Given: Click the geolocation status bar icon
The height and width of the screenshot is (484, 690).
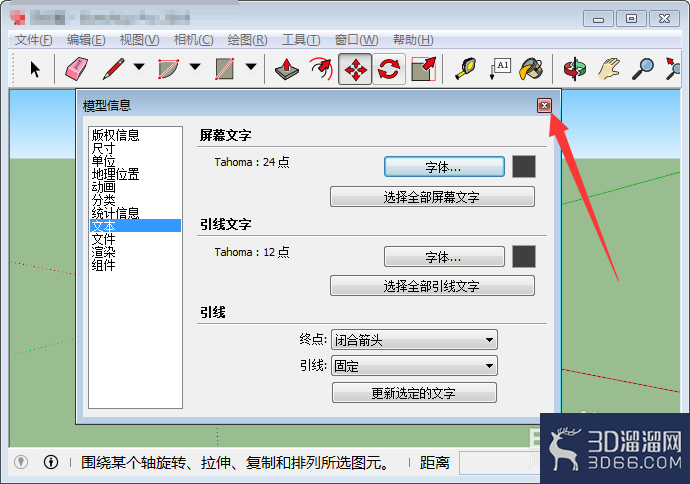Looking at the screenshot, I should [21, 462].
